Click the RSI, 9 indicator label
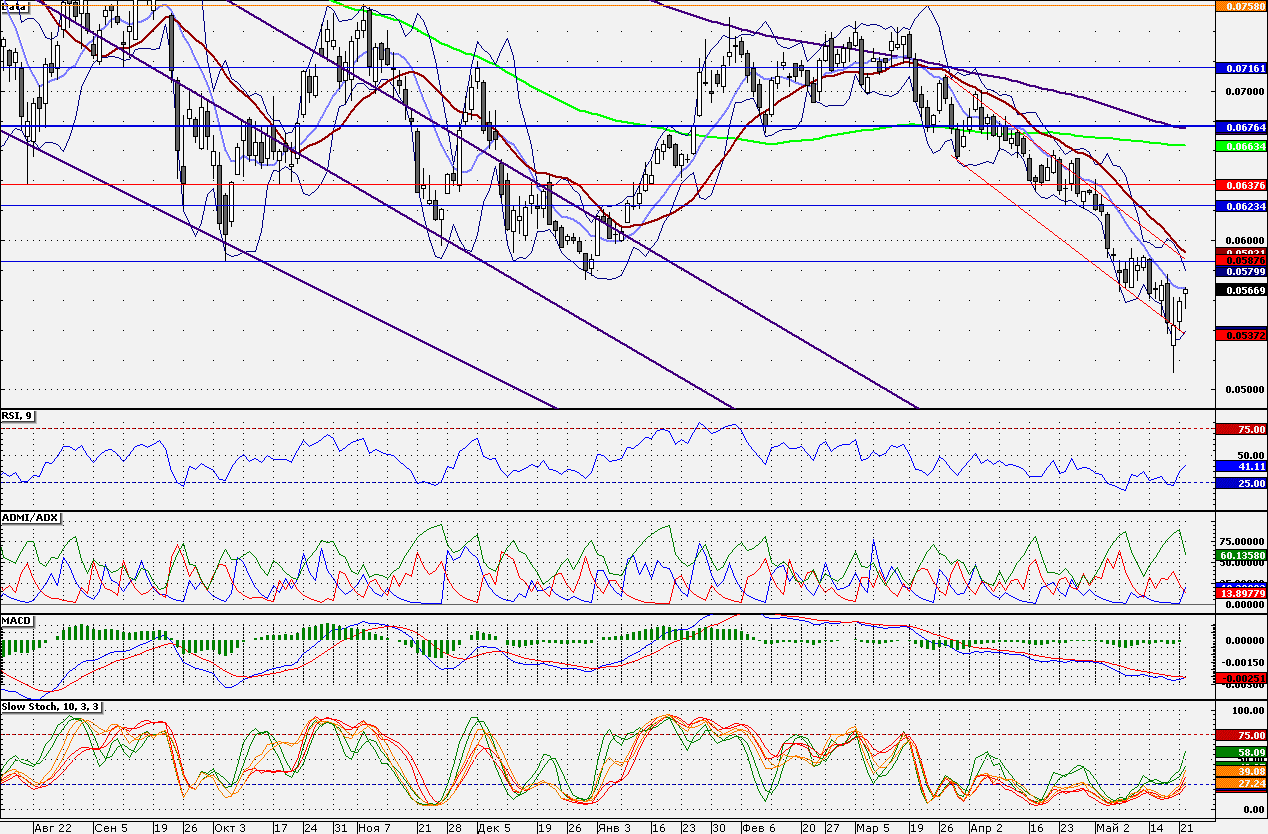This screenshot has height=834, width=1268. click(x=19, y=415)
